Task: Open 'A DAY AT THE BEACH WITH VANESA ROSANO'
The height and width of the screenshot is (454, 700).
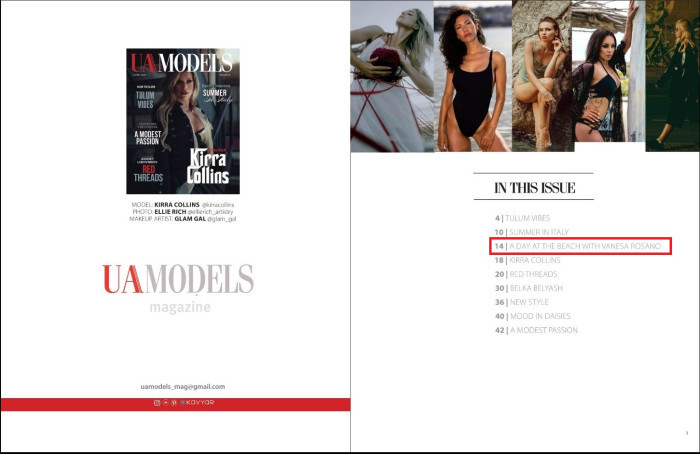Action: (x=585, y=246)
